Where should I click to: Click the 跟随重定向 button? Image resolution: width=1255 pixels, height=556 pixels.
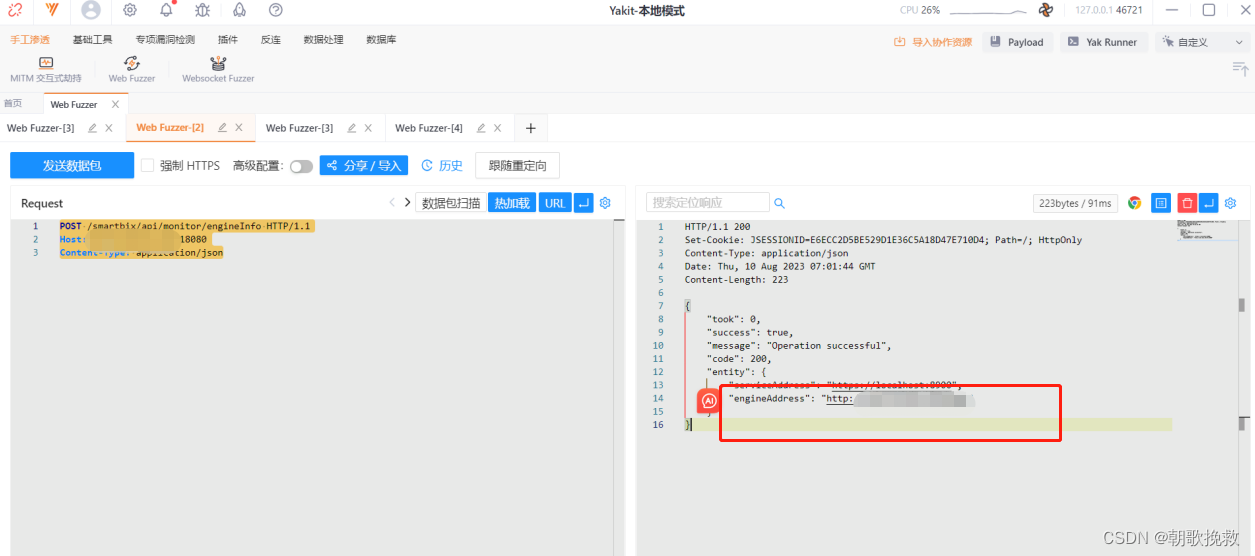pyautogui.click(x=518, y=166)
